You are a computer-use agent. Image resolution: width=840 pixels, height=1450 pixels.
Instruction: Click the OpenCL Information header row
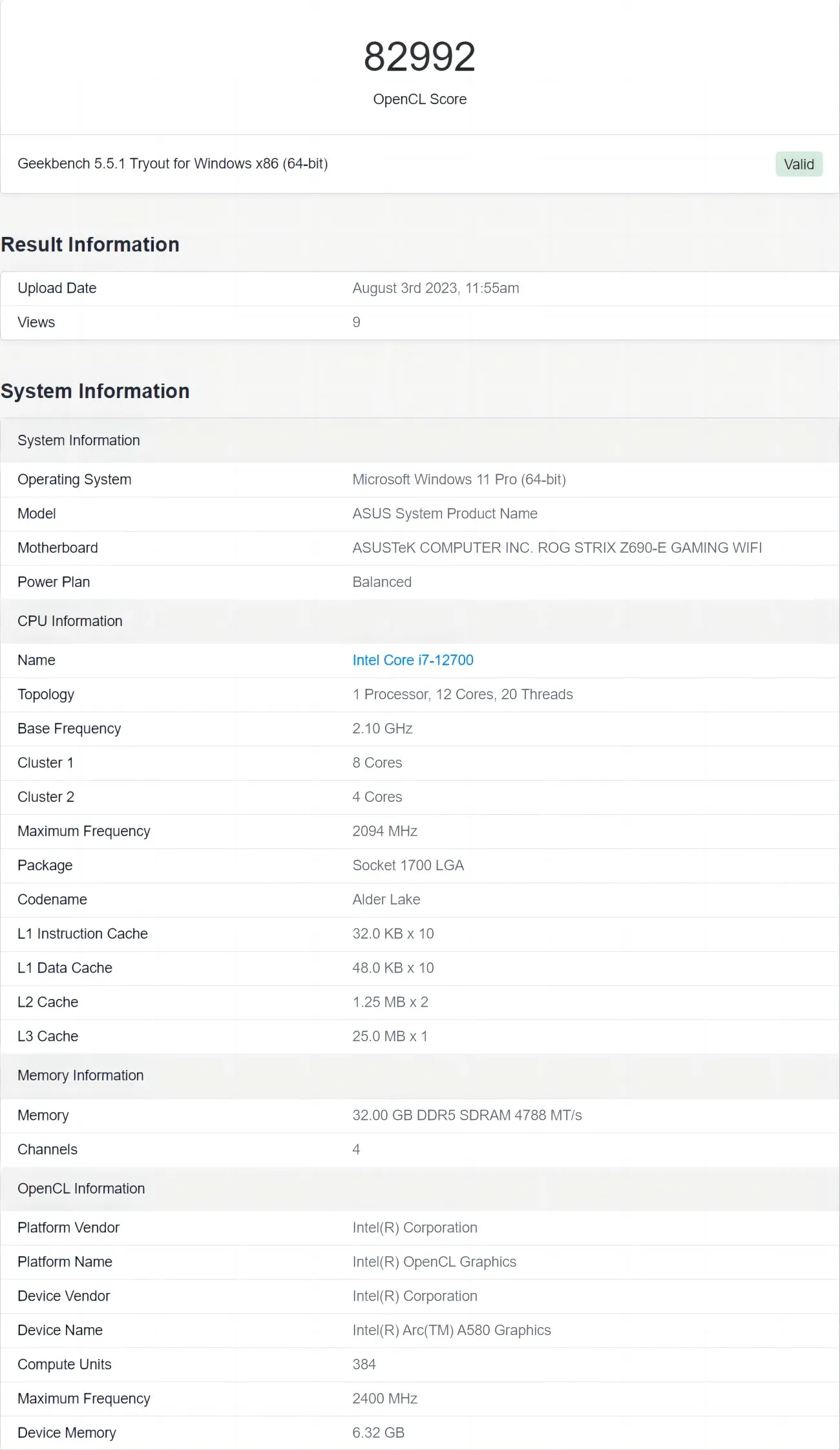[420, 1188]
